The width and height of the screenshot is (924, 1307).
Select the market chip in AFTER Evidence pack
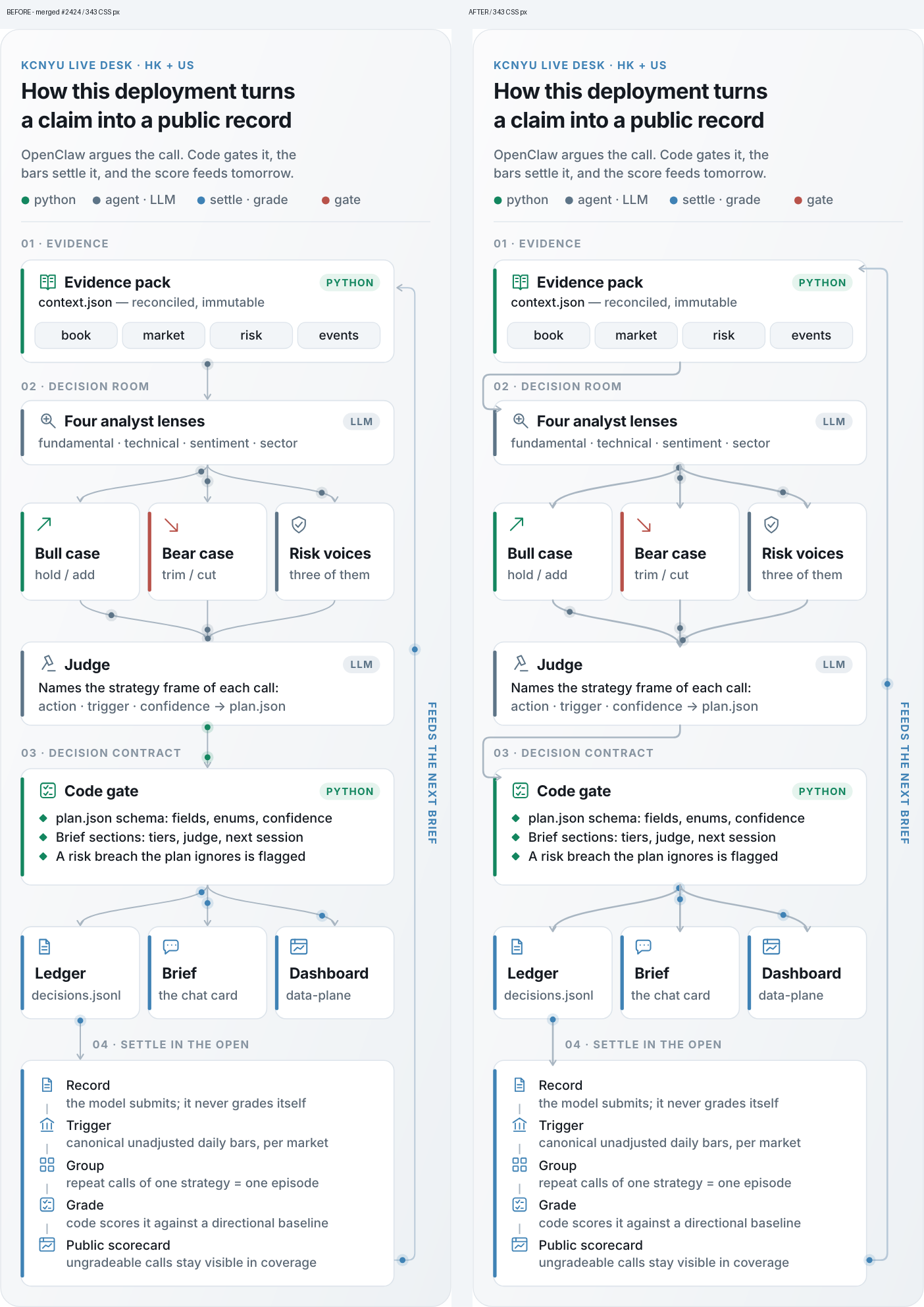click(x=636, y=336)
